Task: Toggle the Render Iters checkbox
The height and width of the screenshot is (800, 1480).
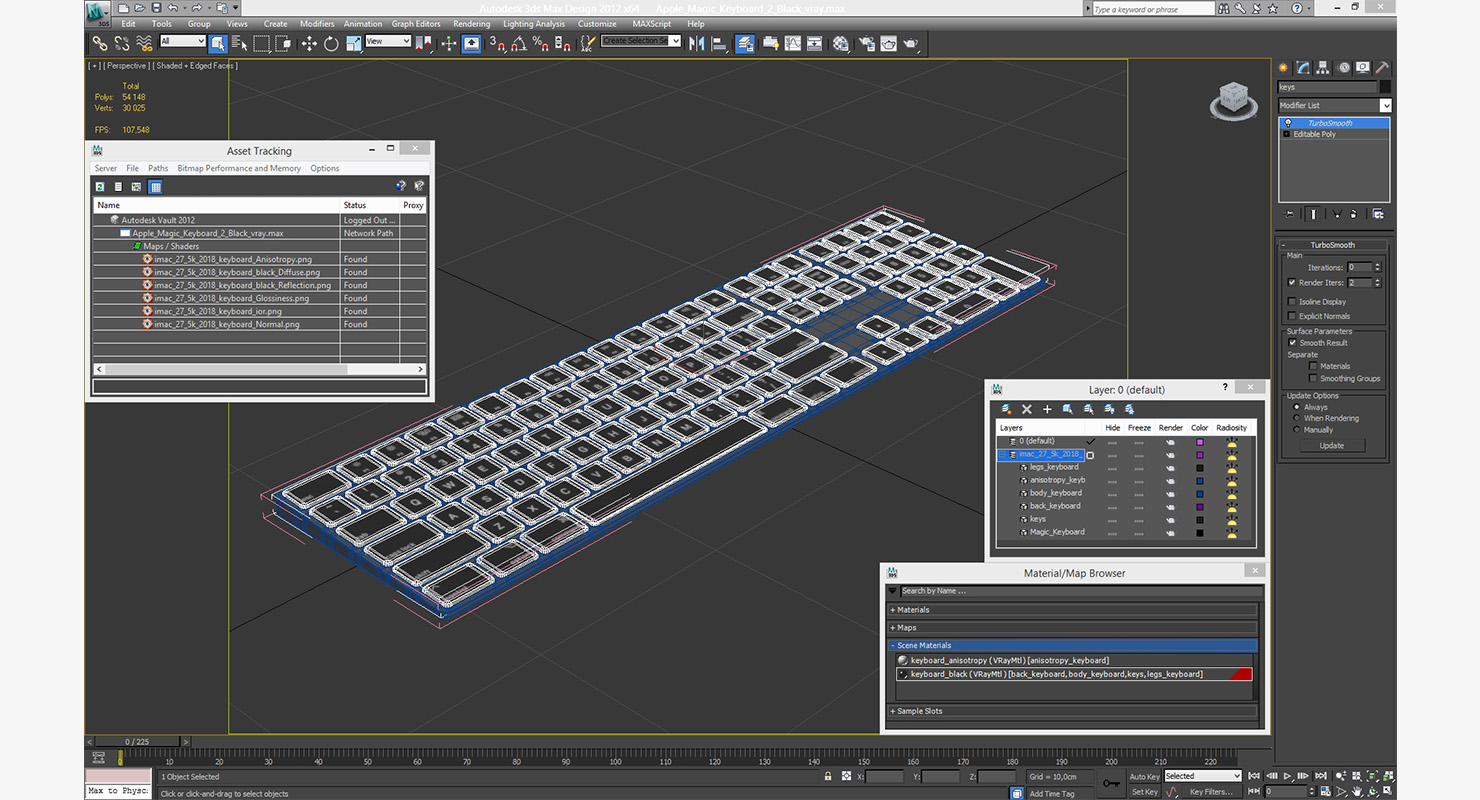Action: 1292,283
